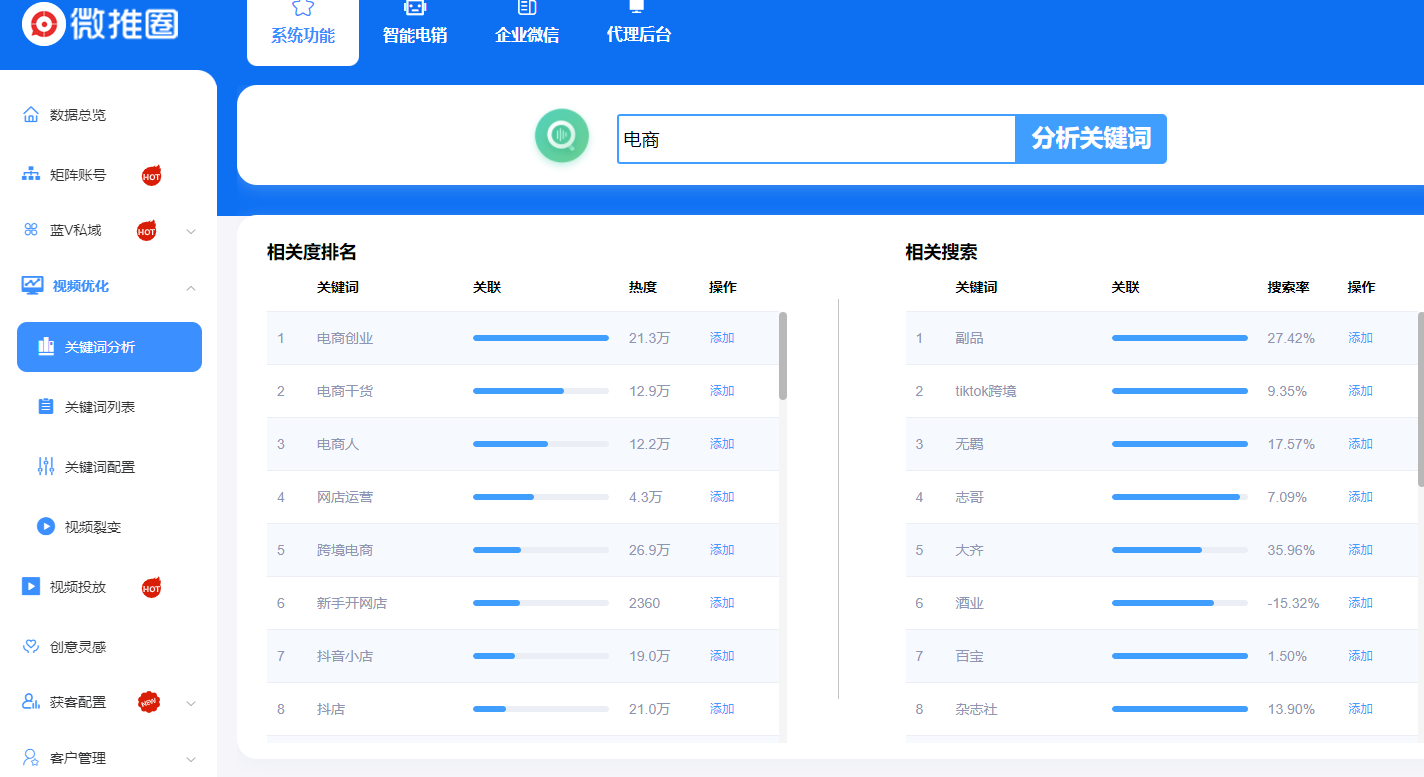Click the -15.32% search rate value
The height and width of the screenshot is (777, 1424).
(1293, 603)
